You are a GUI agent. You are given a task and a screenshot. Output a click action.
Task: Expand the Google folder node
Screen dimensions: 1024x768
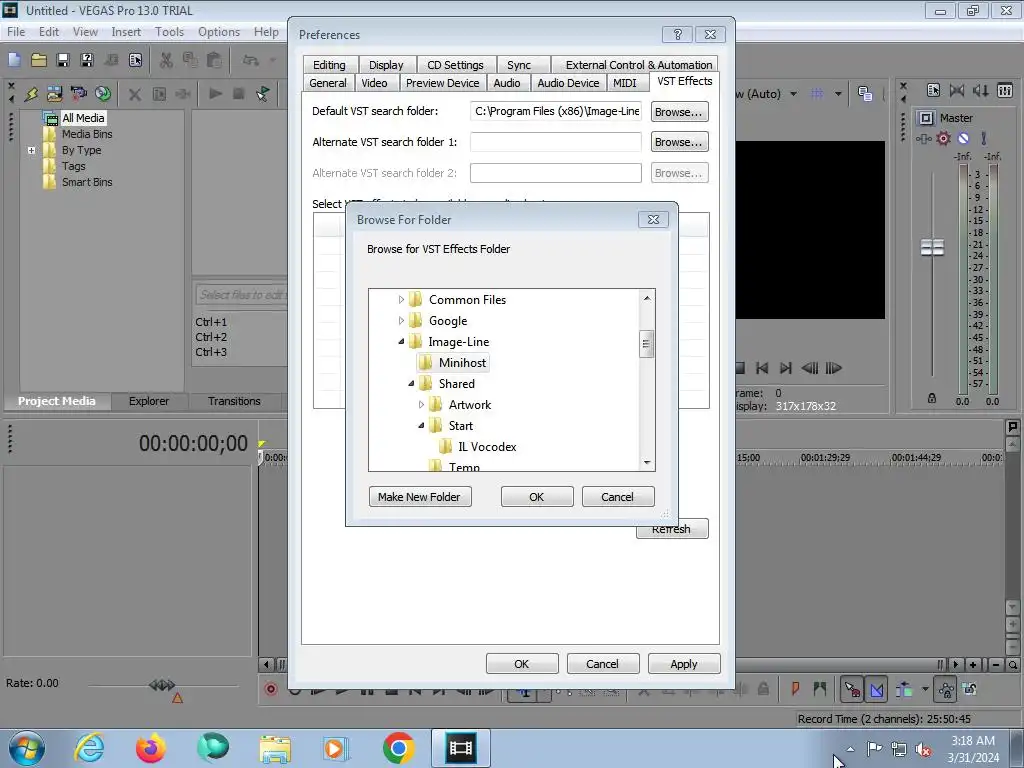click(401, 321)
